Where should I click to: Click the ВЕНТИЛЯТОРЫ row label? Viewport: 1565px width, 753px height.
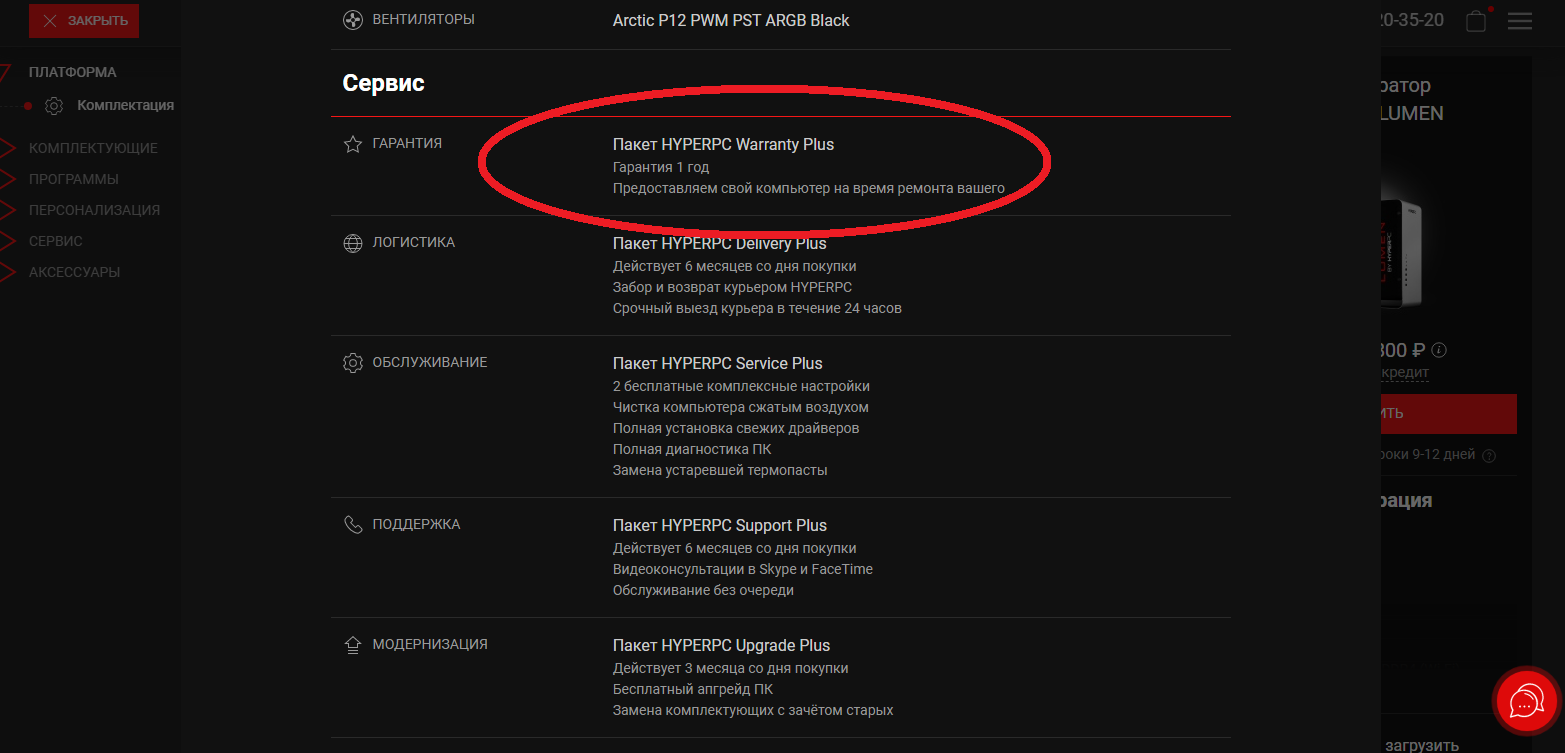[x=424, y=20]
